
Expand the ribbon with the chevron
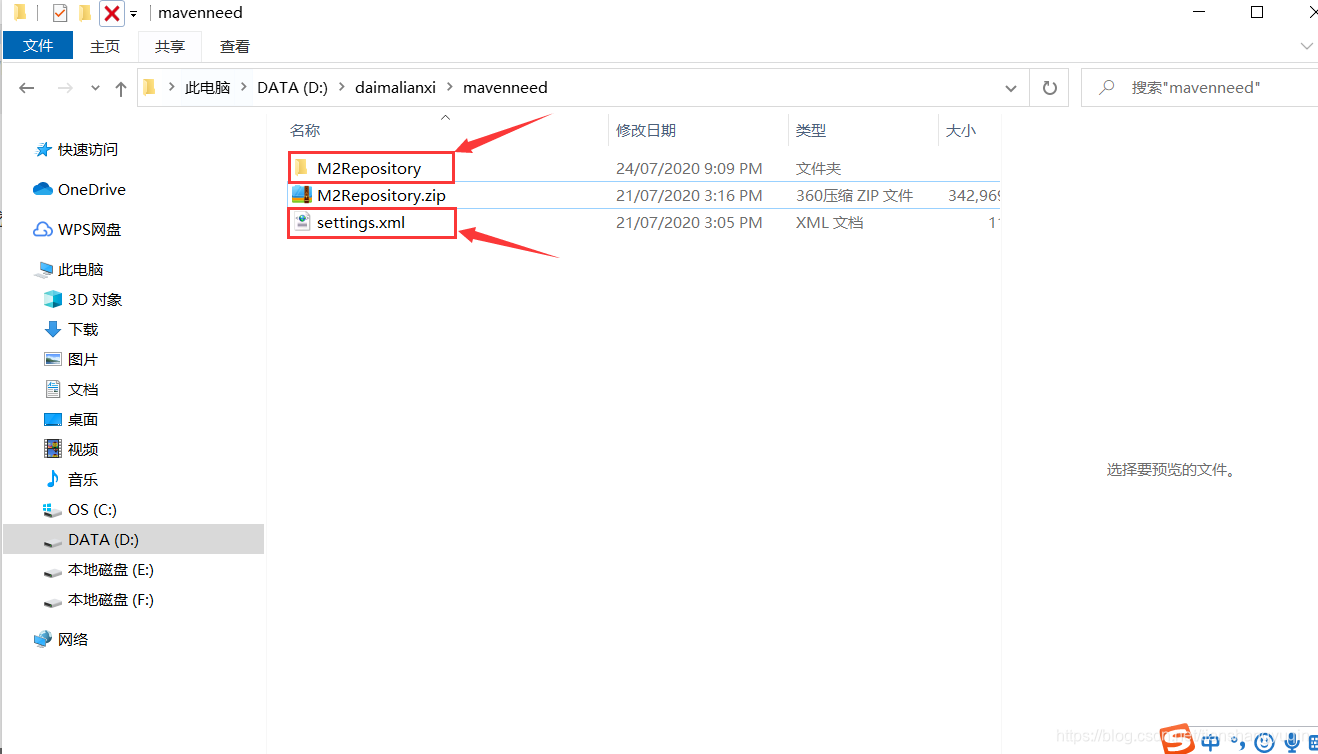[1306, 46]
